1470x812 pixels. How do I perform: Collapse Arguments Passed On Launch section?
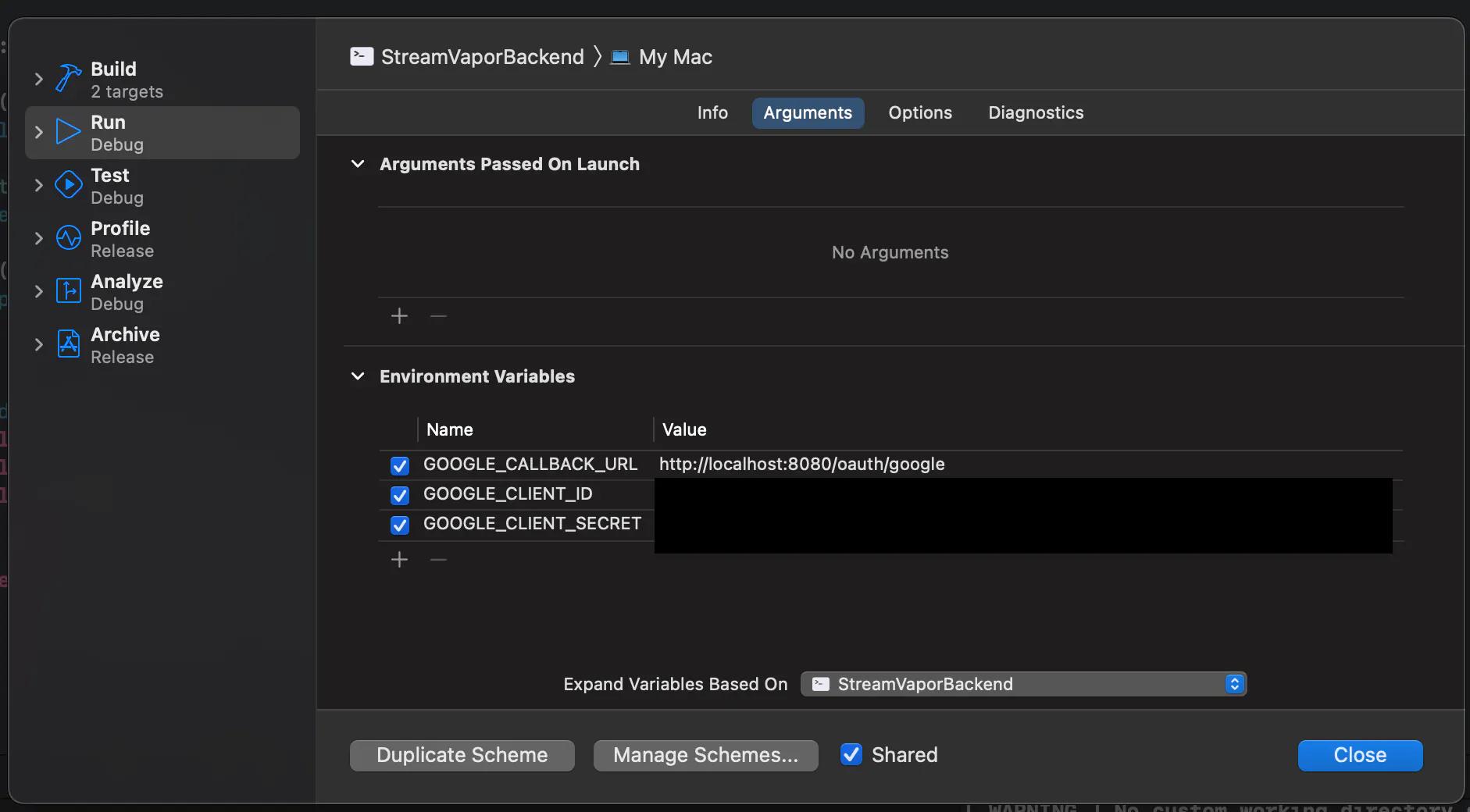coord(358,164)
